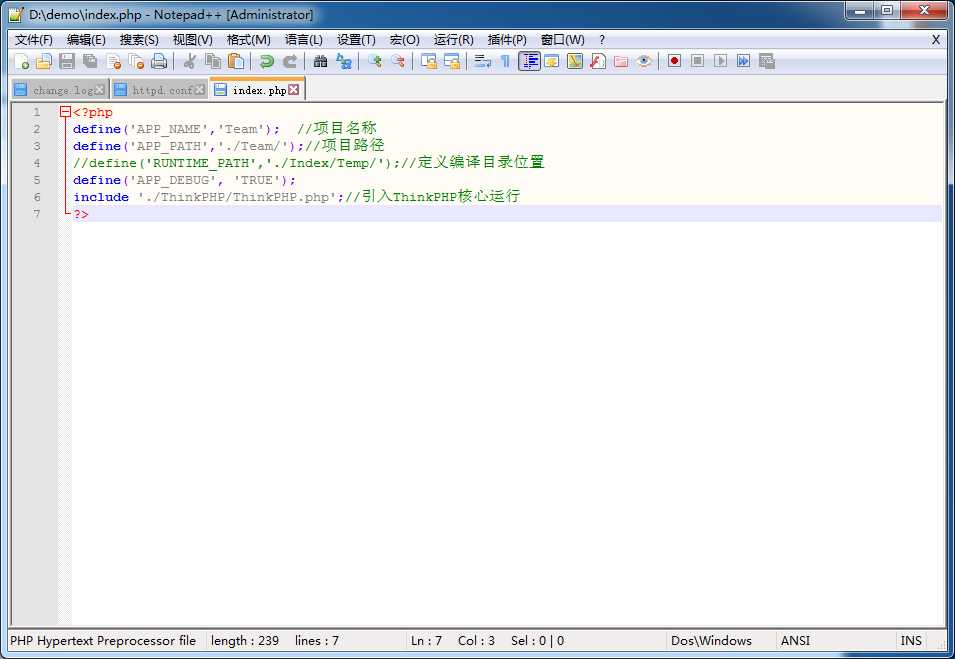Image resolution: width=955 pixels, height=659 pixels.
Task: Open the 运行(R) menu
Action: (x=453, y=40)
